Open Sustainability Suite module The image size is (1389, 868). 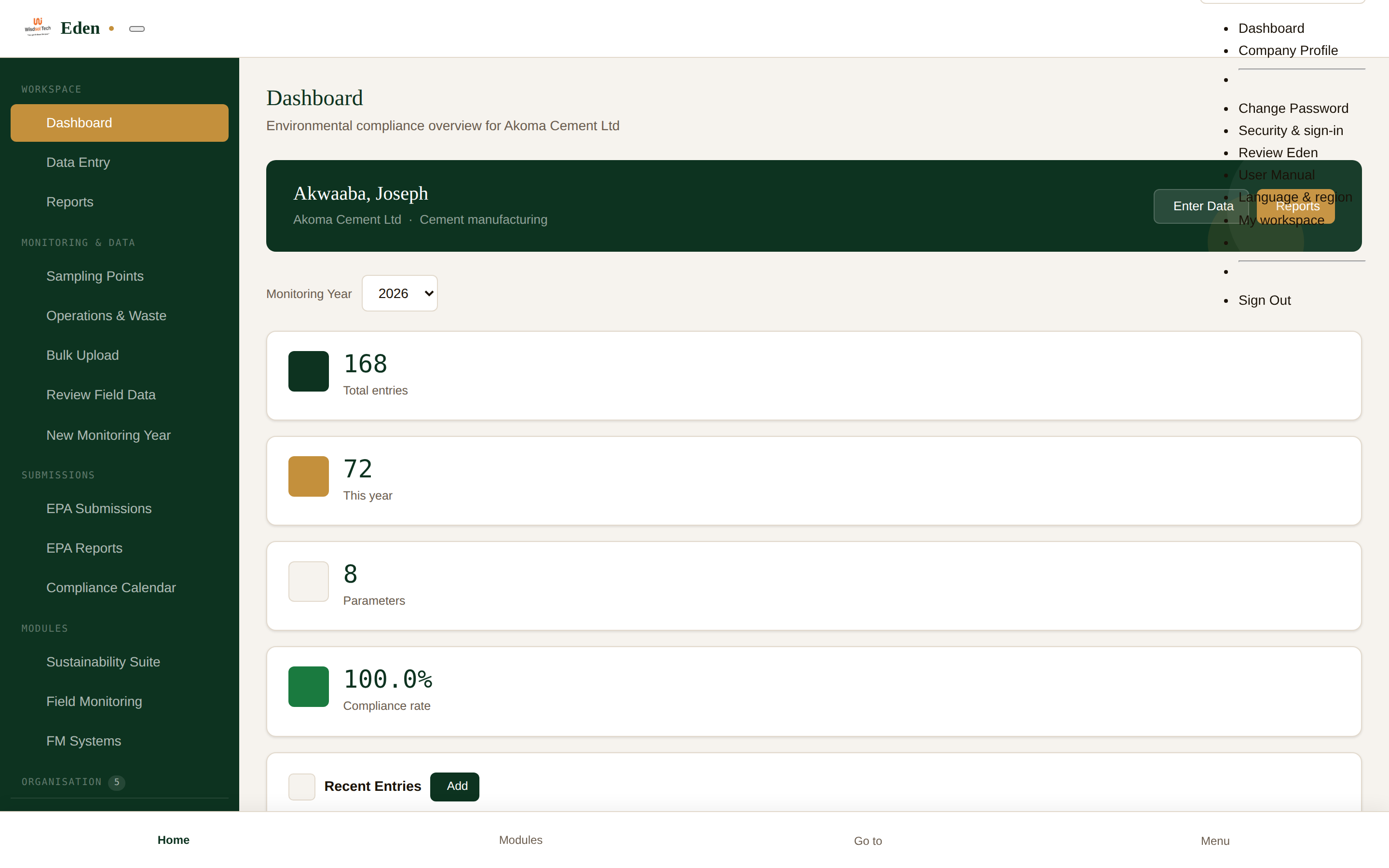(x=120, y=662)
